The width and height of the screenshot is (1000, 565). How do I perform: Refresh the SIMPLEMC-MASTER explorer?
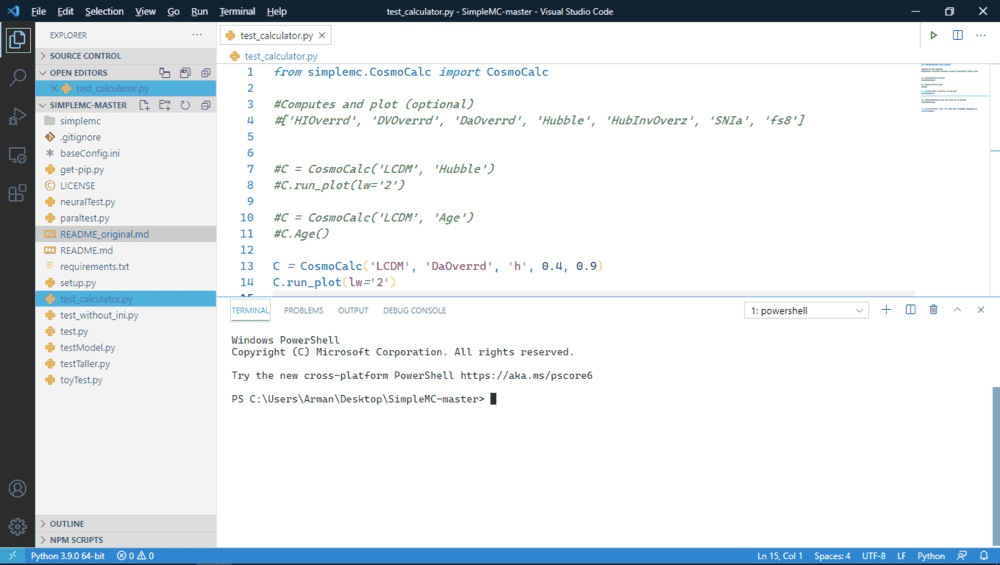point(185,105)
